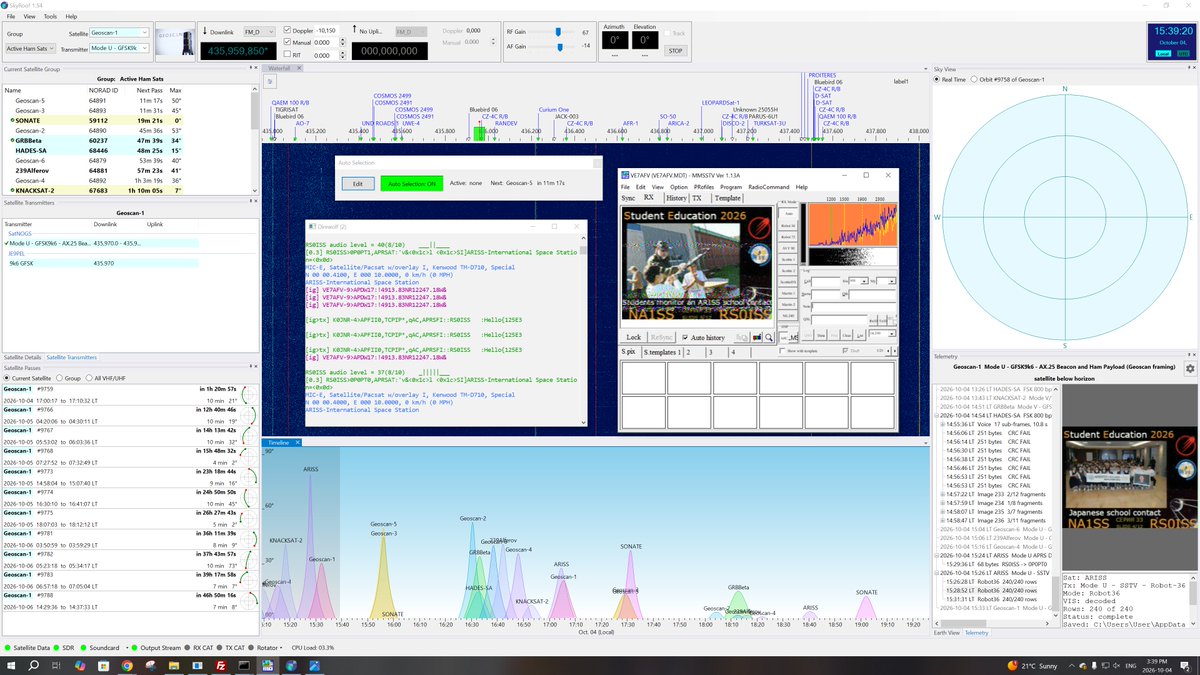Screen dimensions: 1200x675
Task: Click the RX CAT status indicator
Action: click(x=198, y=648)
